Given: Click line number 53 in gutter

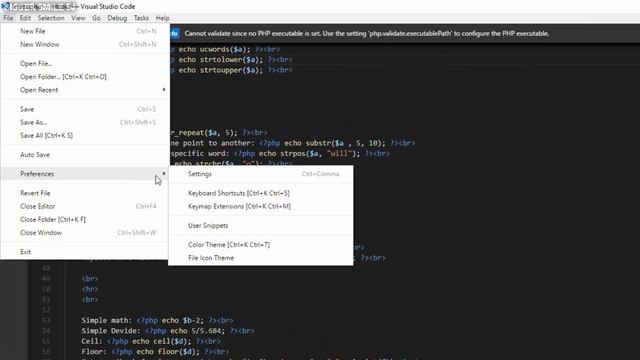Looking at the screenshot, I should [x=46, y=320].
